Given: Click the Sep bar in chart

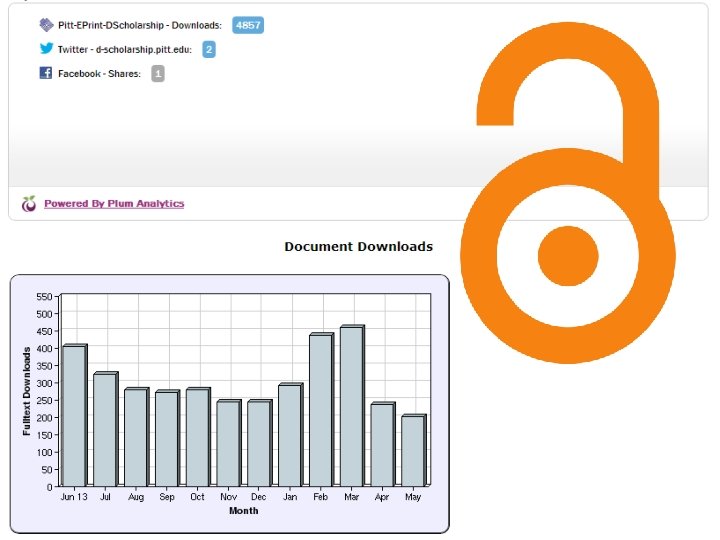Looking at the screenshot, I should click(x=167, y=438).
